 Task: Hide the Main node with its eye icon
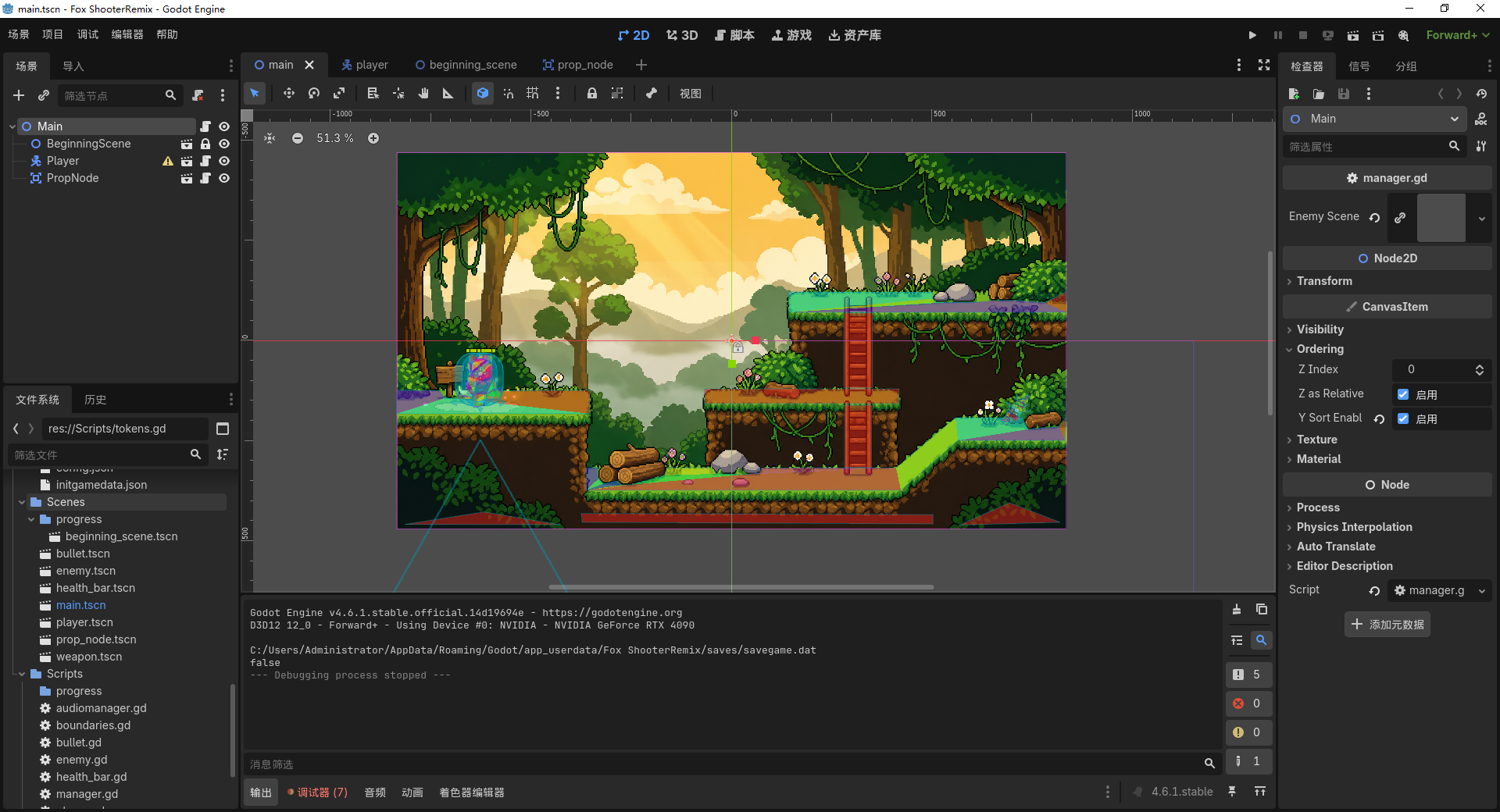pyautogui.click(x=224, y=126)
